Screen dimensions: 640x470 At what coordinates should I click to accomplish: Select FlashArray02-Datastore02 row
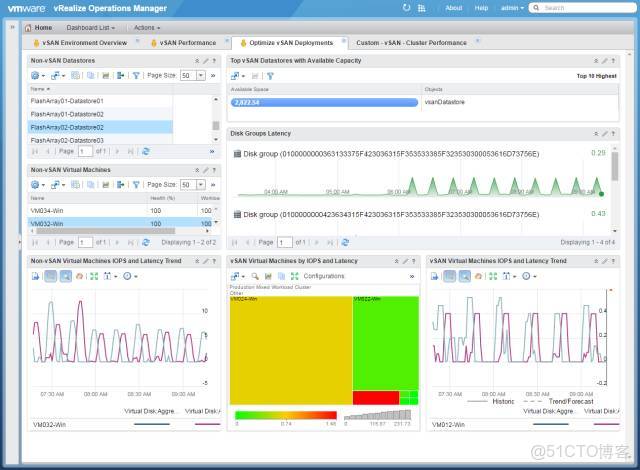click(x=100, y=127)
